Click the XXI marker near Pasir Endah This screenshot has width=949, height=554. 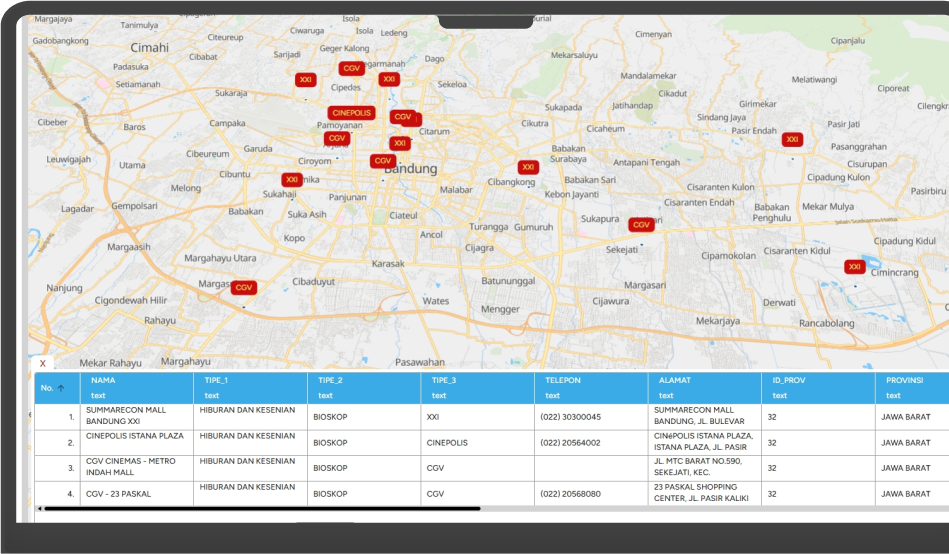[792, 139]
